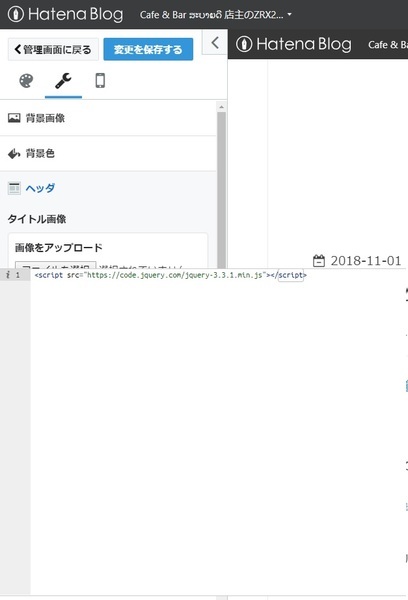This screenshot has width=408, height=600.
Task: Expand the 背景色 section
Action: (x=108, y=153)
